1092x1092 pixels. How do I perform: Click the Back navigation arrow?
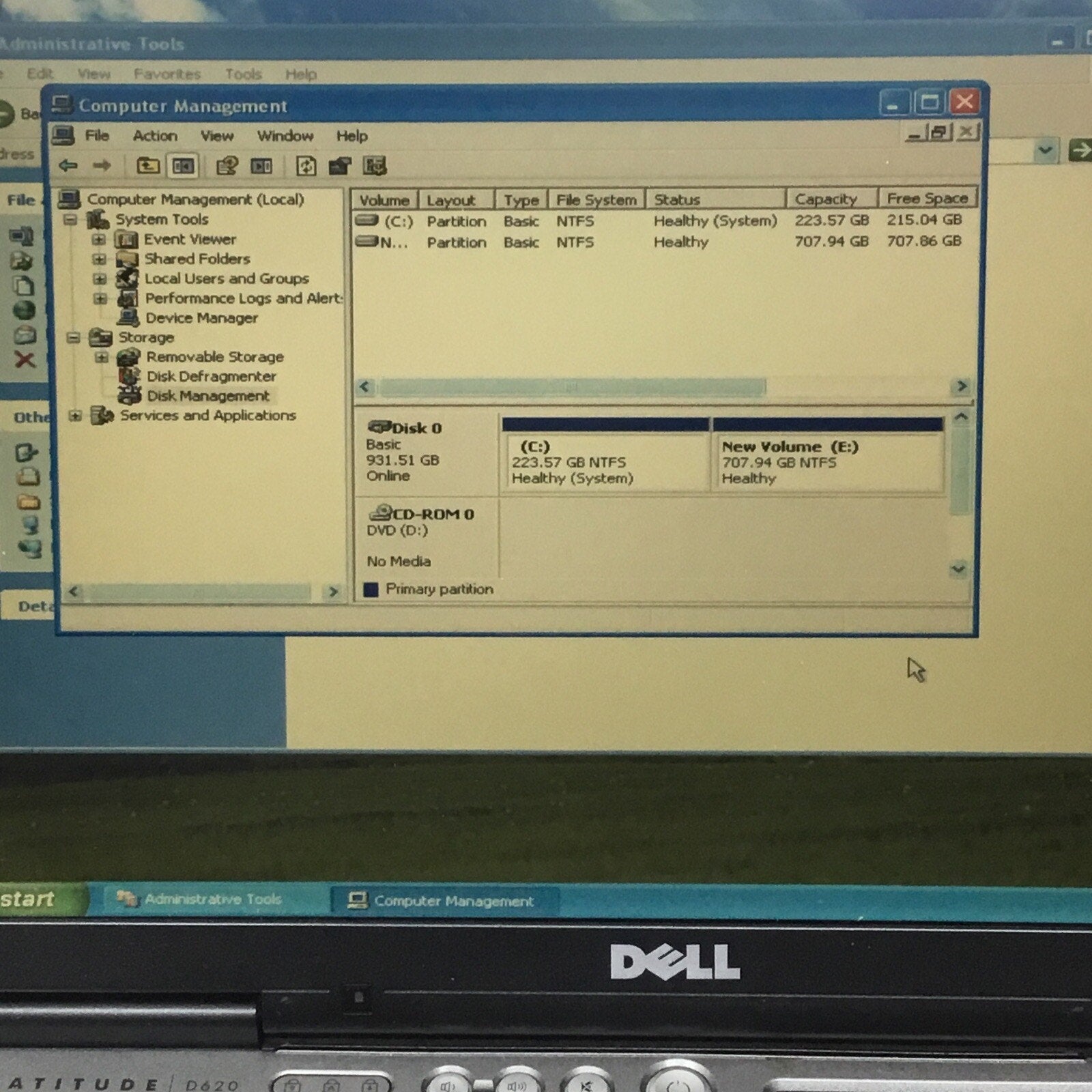[68, 165]
